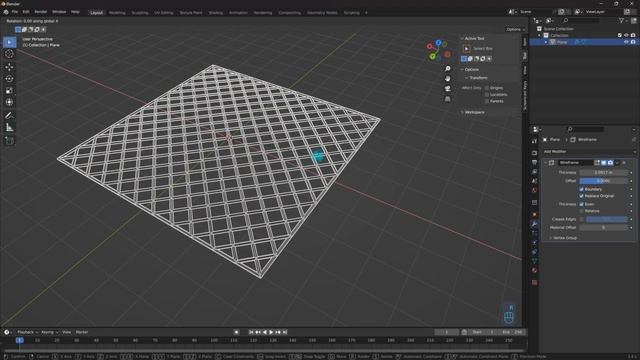Collapse the Active Tool panel
The height and width of the screenshot is (360, 640).
(462, 38)
